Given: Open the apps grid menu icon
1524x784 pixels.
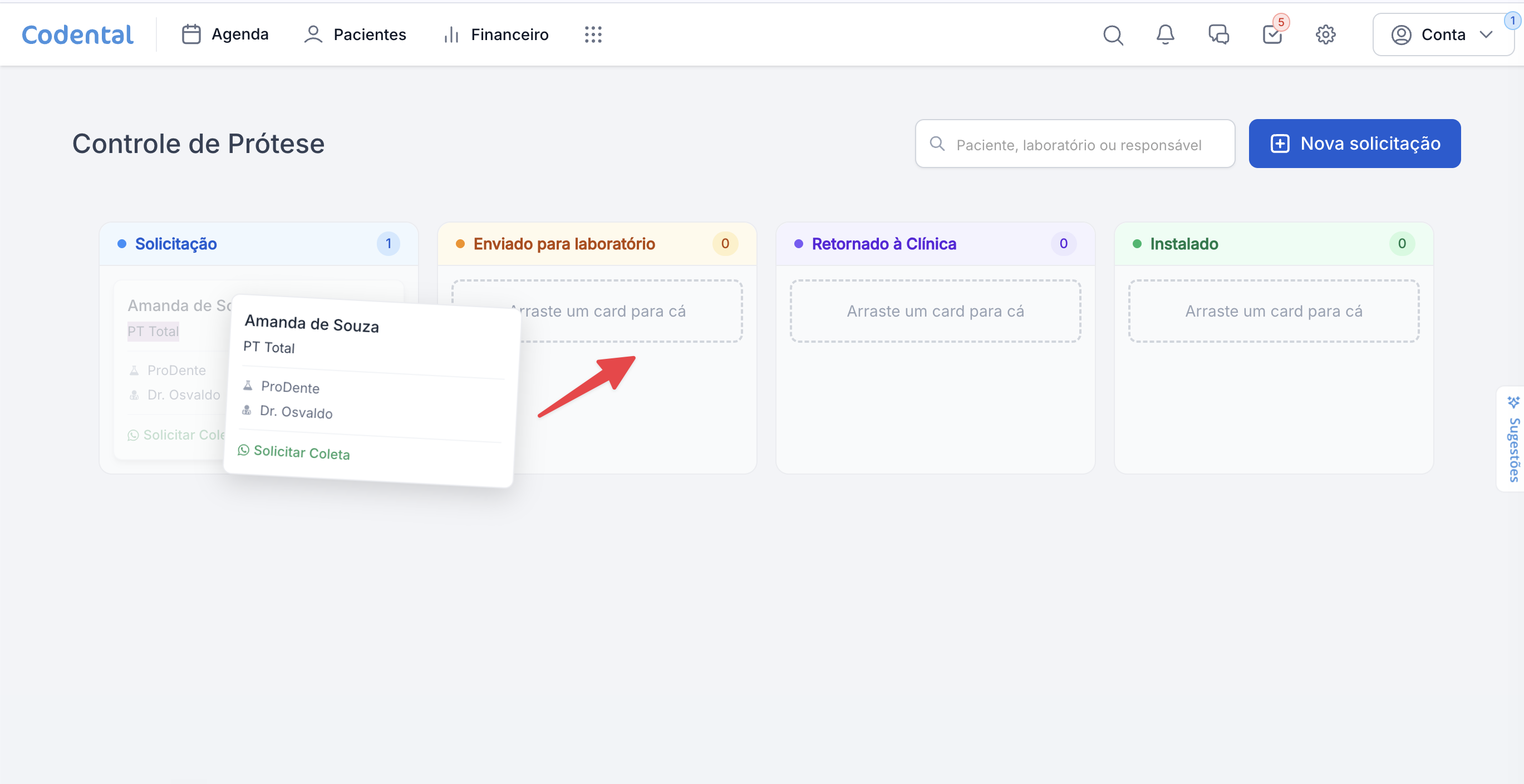Looking at the screenshot, I should [593, 34].
